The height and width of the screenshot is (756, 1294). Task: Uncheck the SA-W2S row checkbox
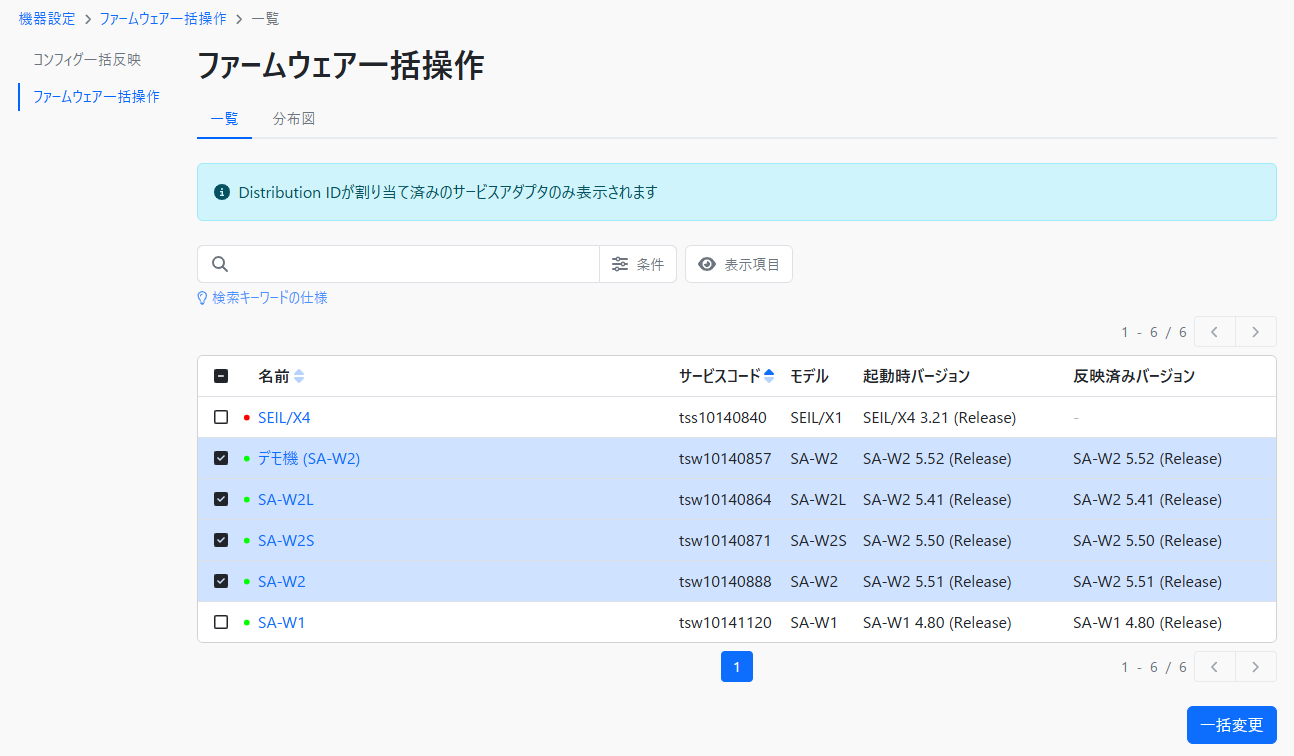click(x=221, y=540)
